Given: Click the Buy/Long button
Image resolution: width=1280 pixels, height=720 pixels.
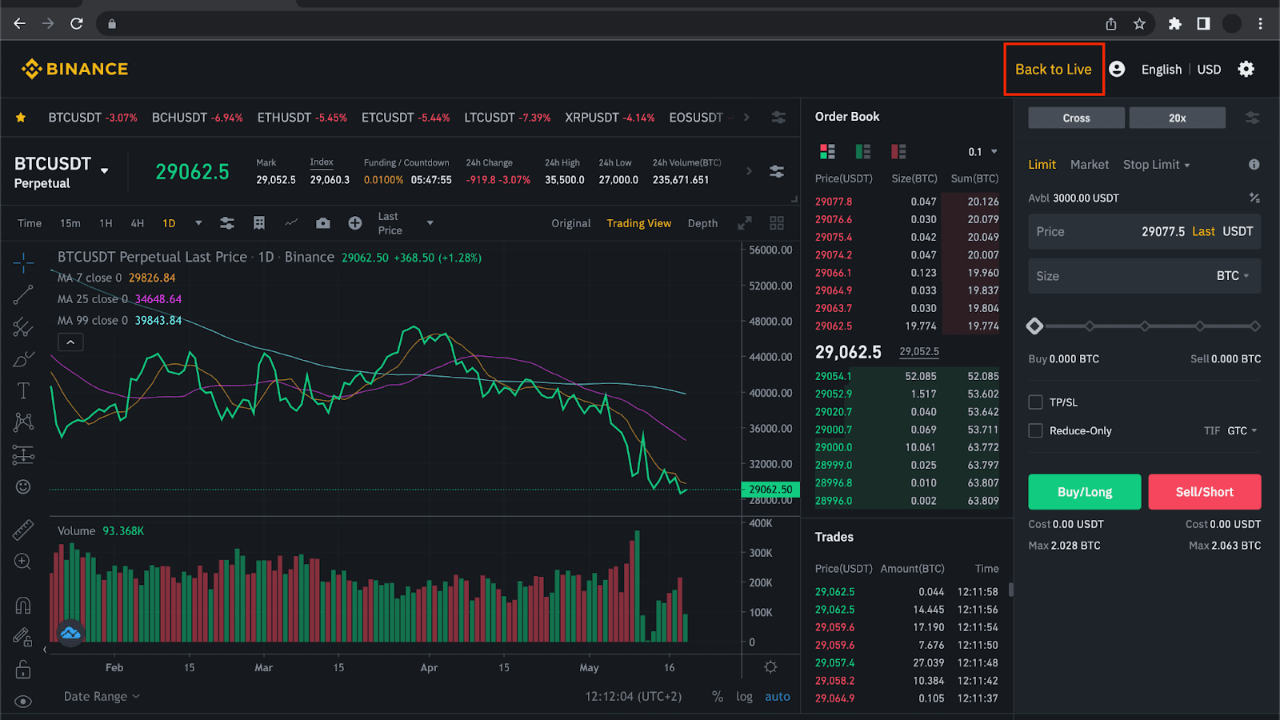Looking at the screenshot, I should click(1085, 492).
